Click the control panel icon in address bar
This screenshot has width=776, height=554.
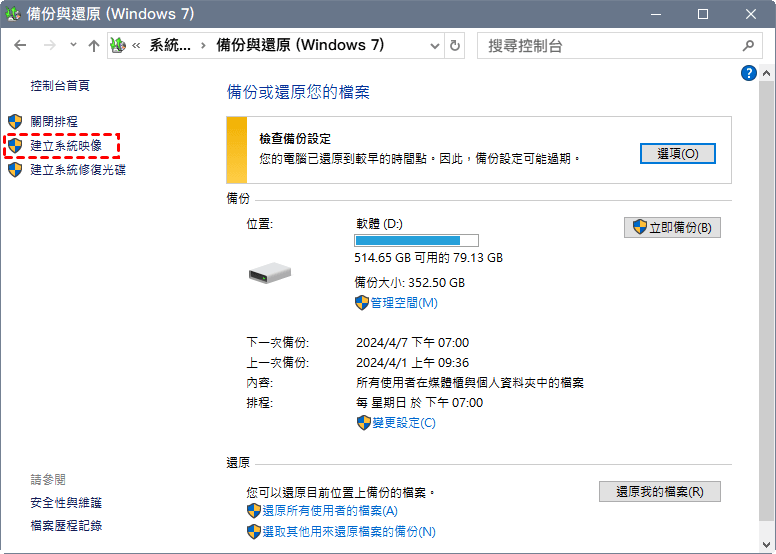(x=118, y=46)
